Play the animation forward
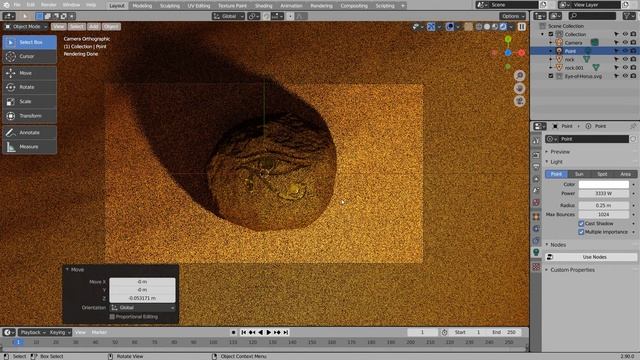Viewport: 640px width, 360px height. click(x=269, y=332)
